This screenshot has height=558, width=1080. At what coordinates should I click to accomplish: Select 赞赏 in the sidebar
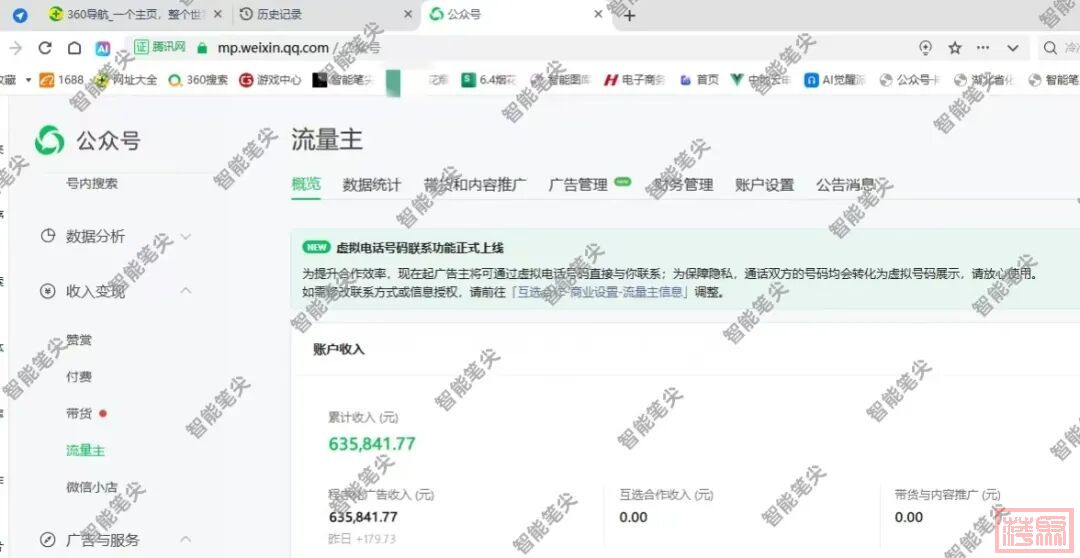[x=79, y=340]
